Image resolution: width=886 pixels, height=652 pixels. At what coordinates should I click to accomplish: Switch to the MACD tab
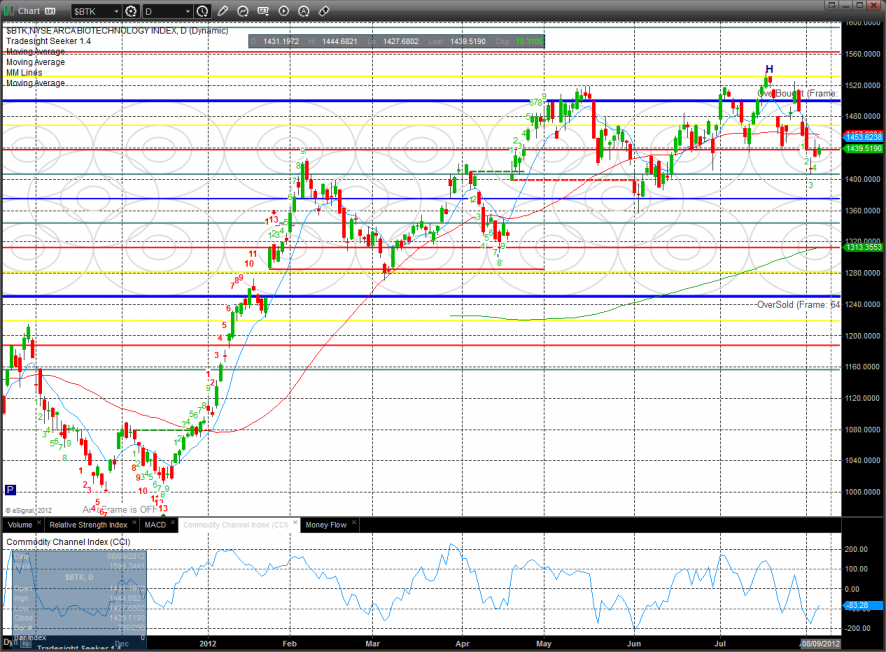(155, 524)
